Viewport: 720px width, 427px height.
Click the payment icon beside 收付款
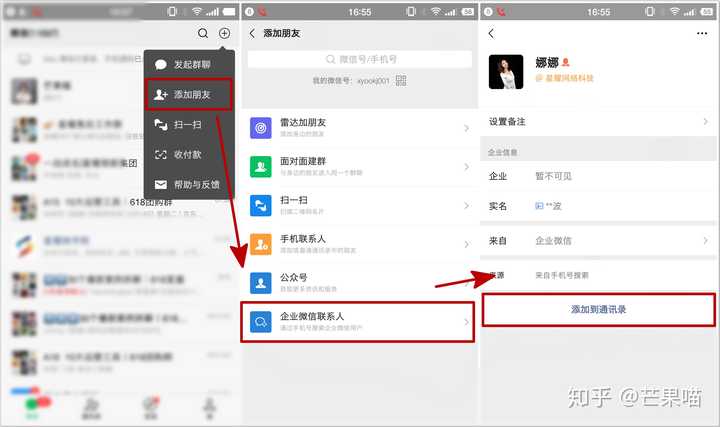tap(161, 155)
